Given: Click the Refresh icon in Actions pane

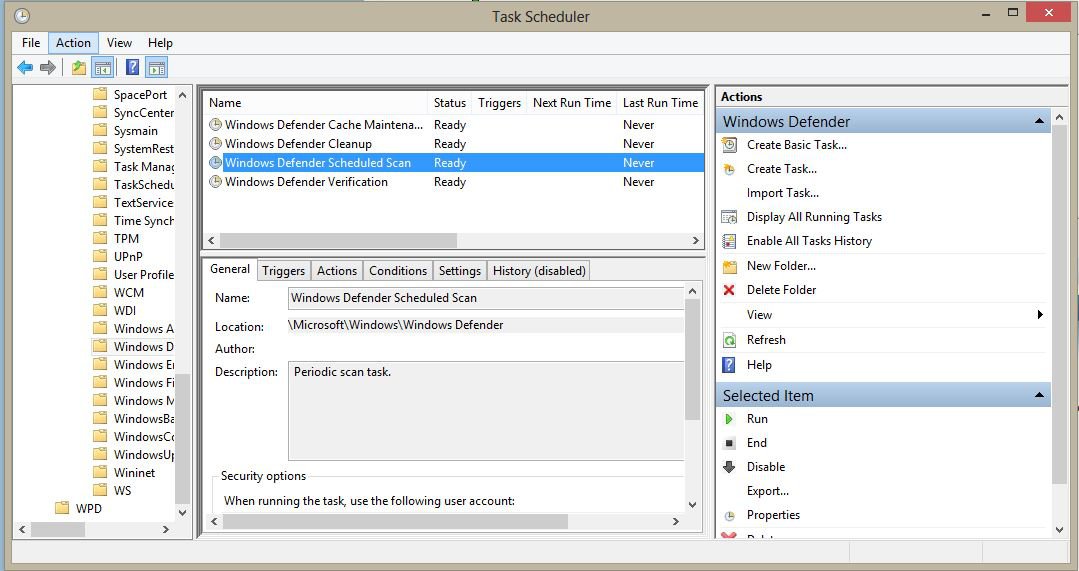Looking at the screenshot, I should (729, 340).
